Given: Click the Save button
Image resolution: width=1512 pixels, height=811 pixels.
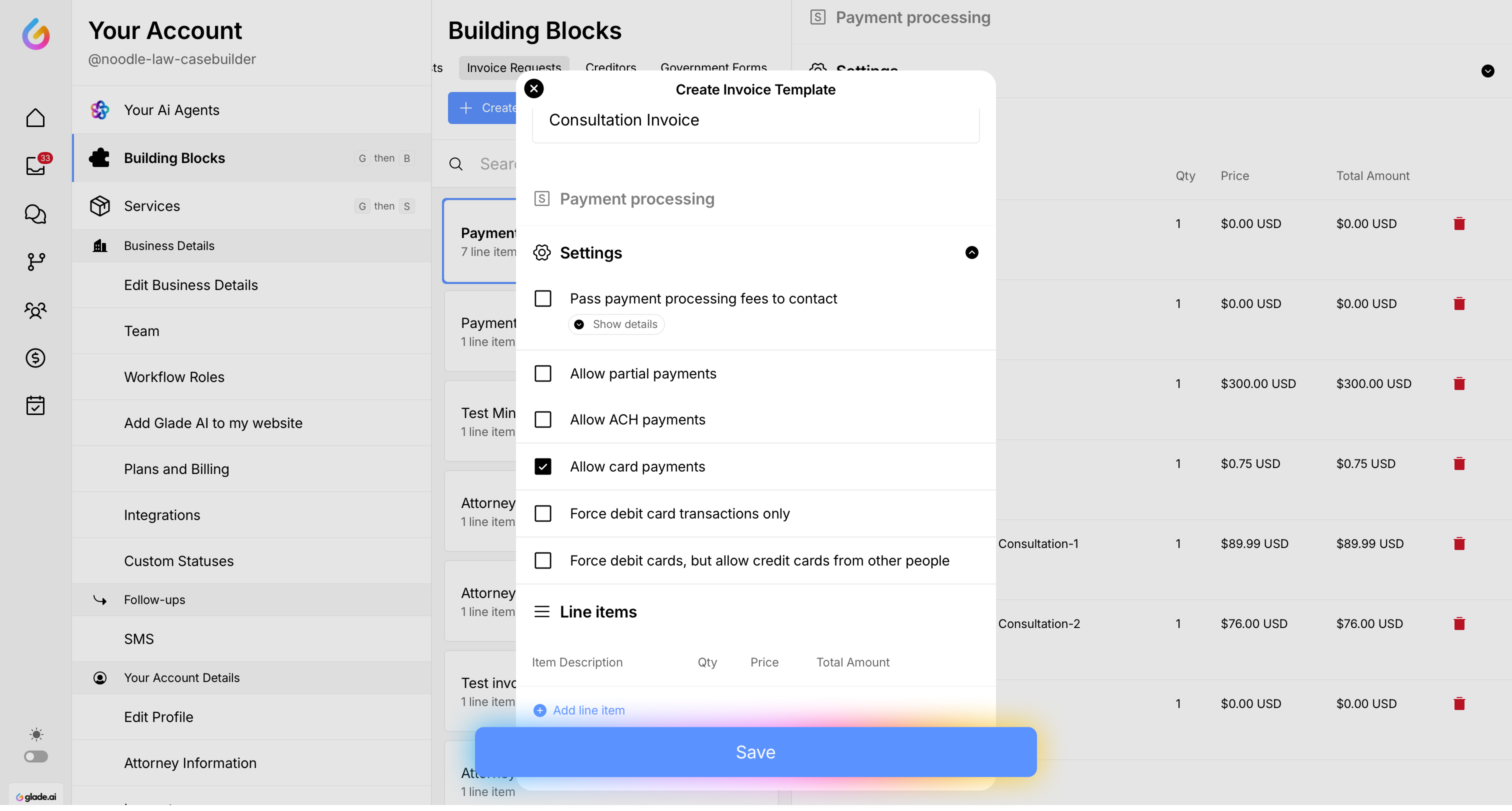Looking at the screenshot, I should click(755, 751).
